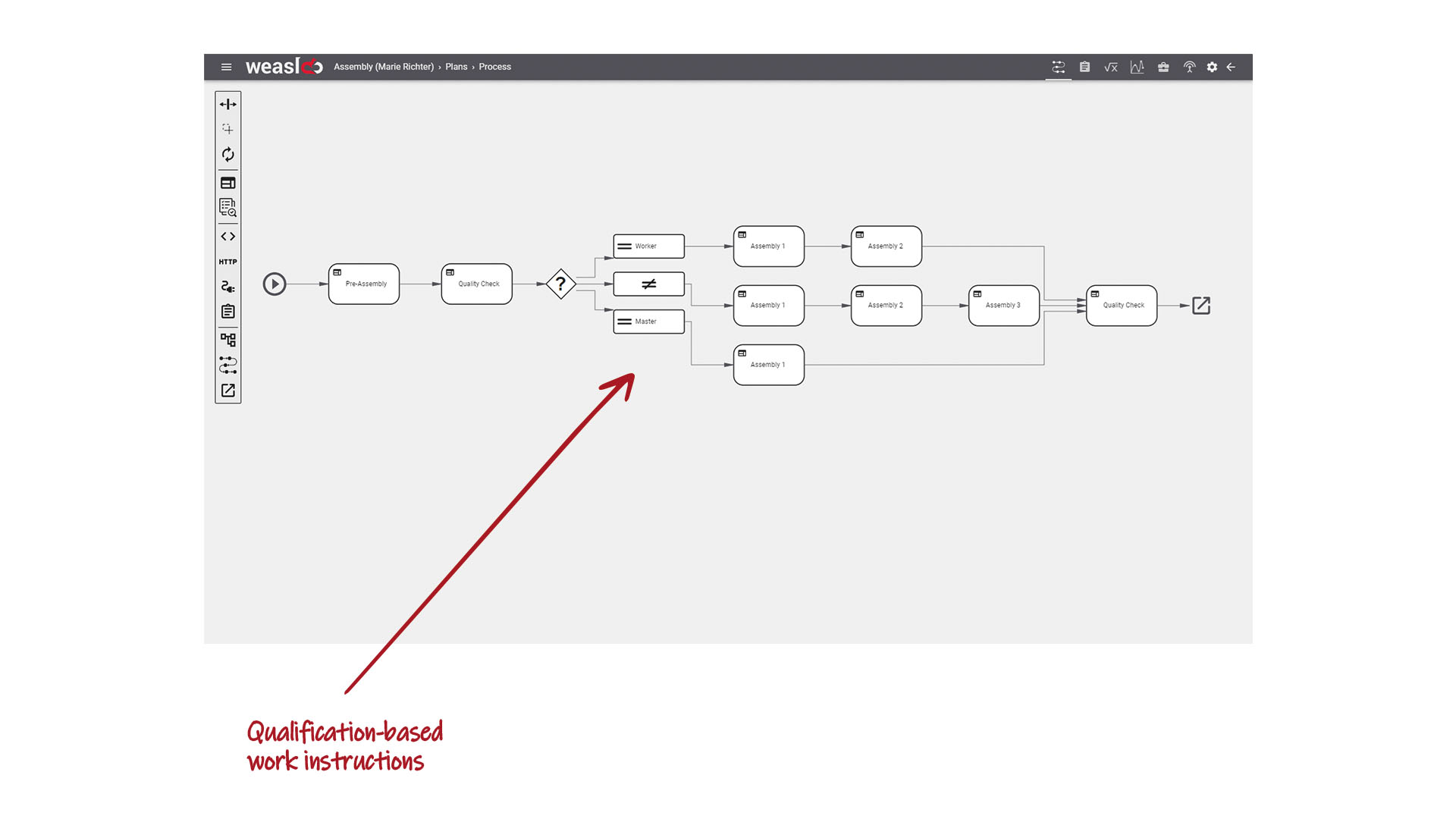Click the antenna broadcast icon

(1189, 67)
